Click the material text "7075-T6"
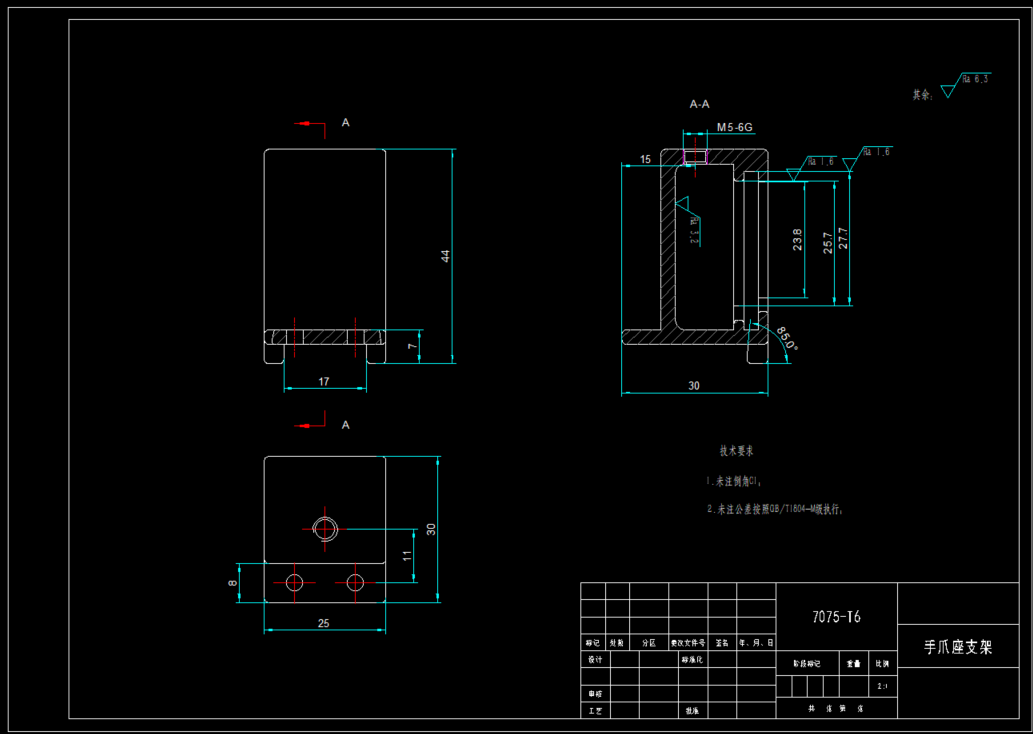 click(836, 617)
